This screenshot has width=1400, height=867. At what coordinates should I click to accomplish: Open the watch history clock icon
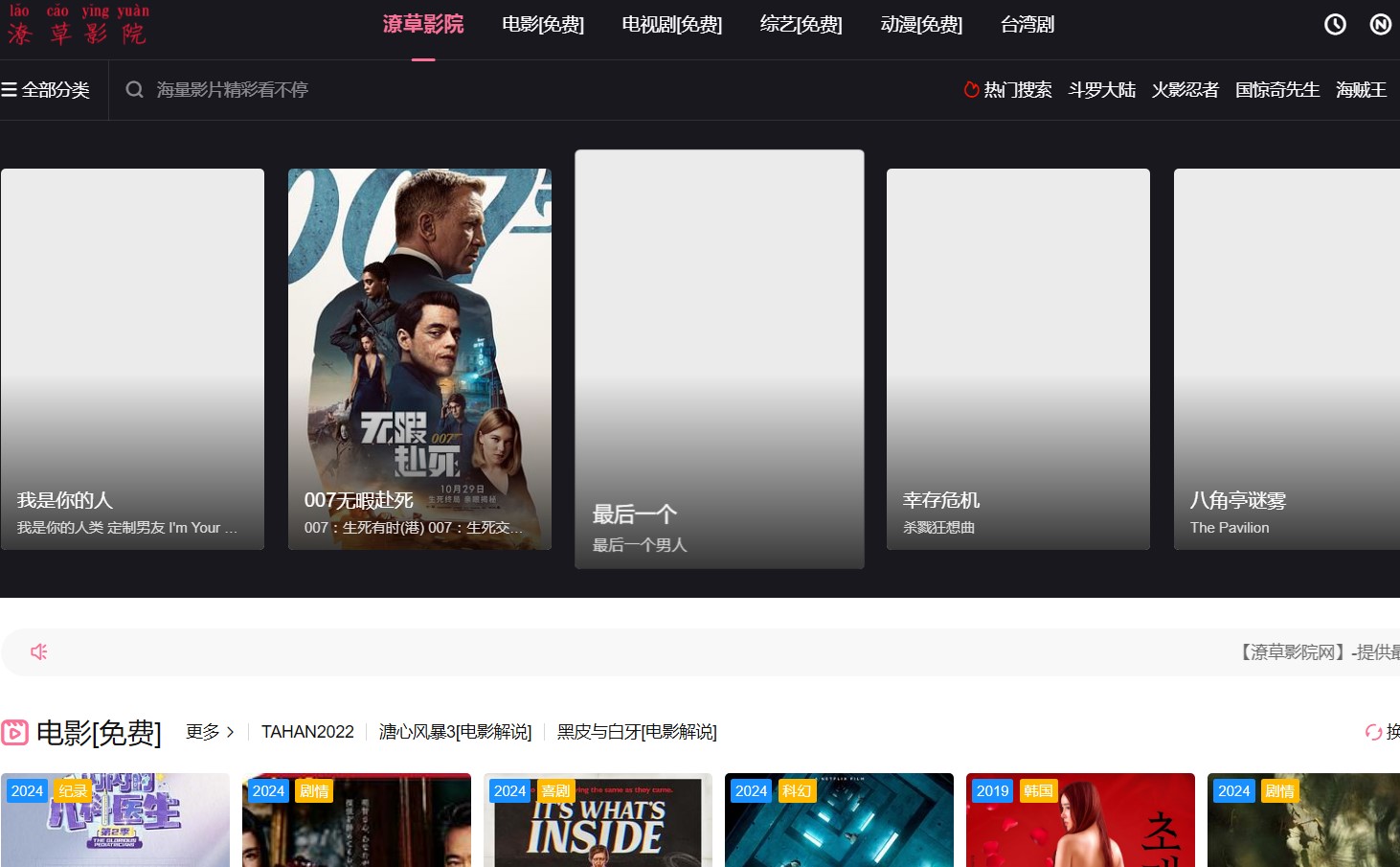click(1335, 25)
